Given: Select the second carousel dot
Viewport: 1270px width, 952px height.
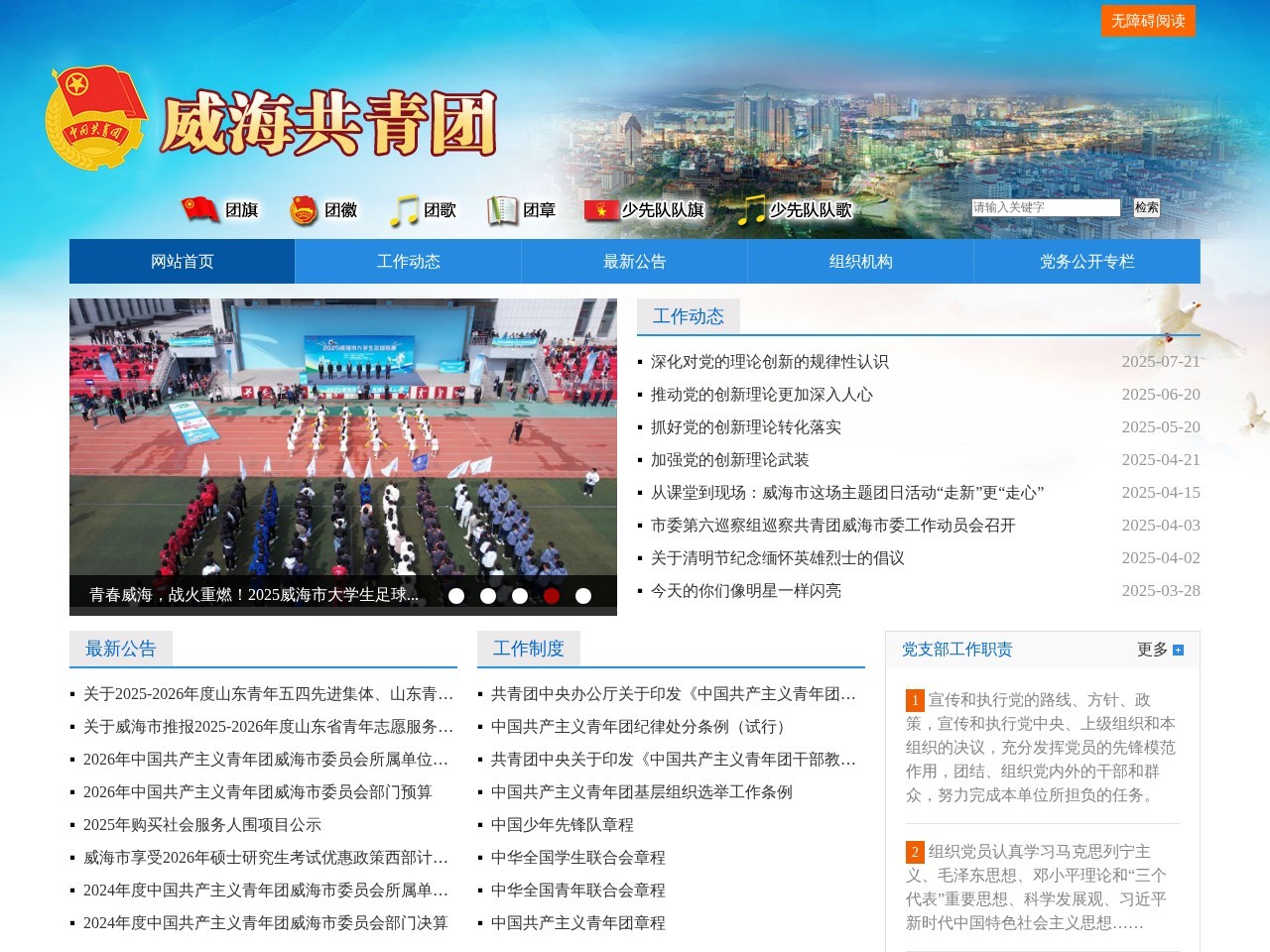Looking at the screenshot, I should coord(488,596).
